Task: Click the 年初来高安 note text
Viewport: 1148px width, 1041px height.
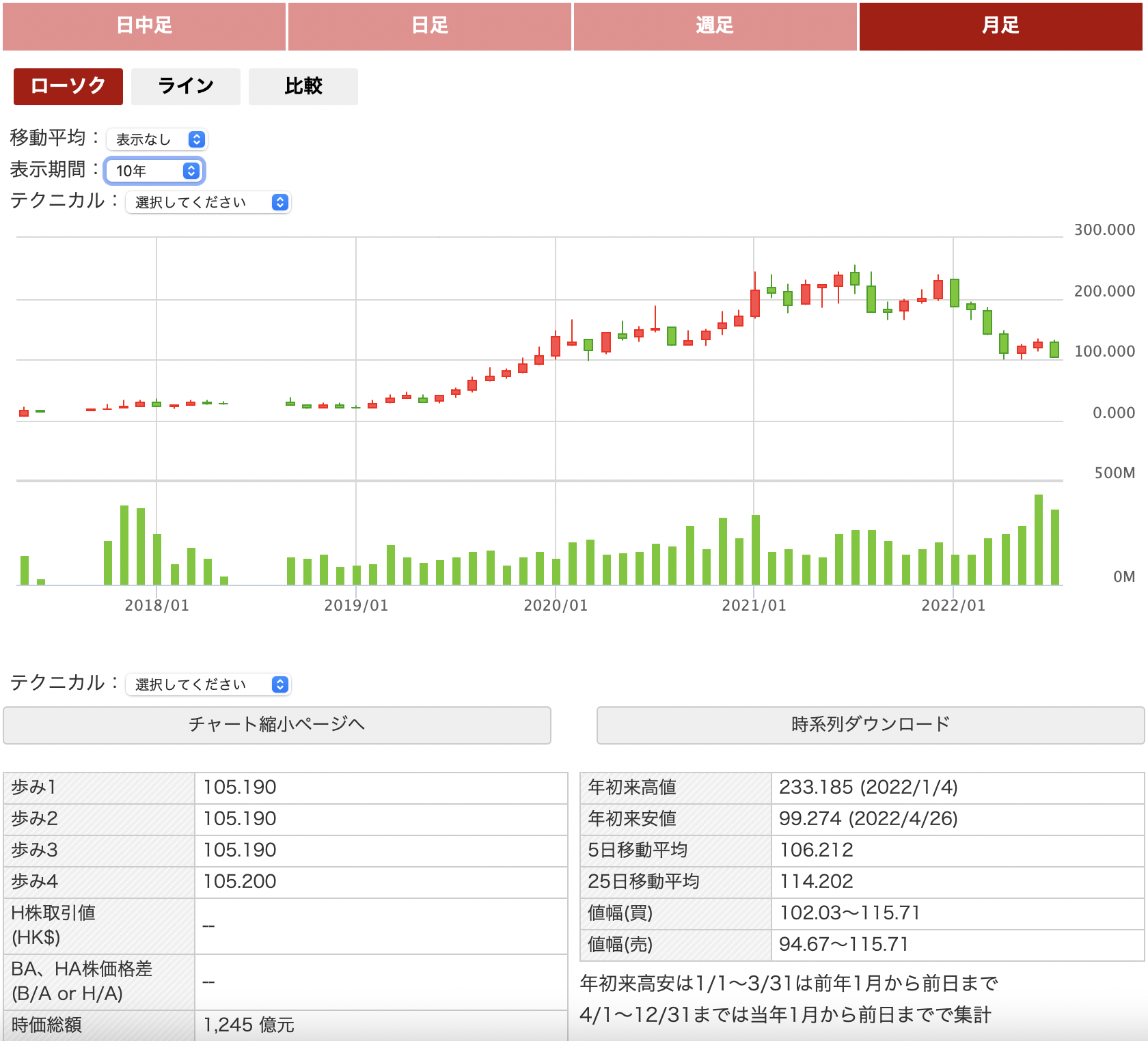Action: click(789, 999)
